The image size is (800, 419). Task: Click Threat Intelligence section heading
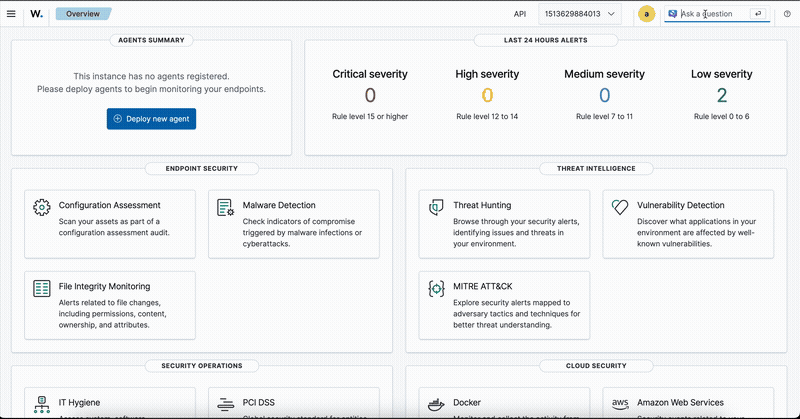click(596, 168)
